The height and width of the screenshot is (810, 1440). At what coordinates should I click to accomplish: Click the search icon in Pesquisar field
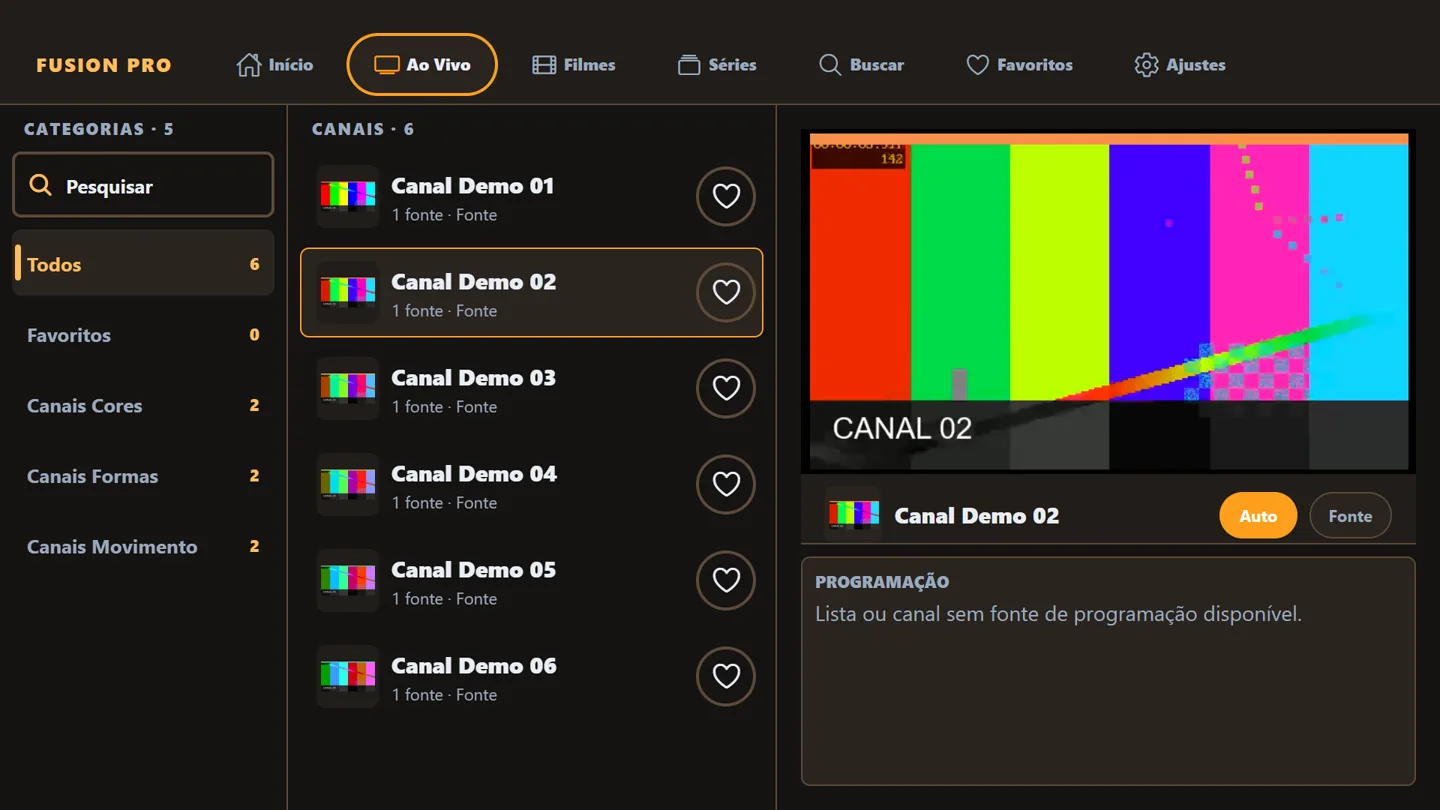tap(40, 185)
